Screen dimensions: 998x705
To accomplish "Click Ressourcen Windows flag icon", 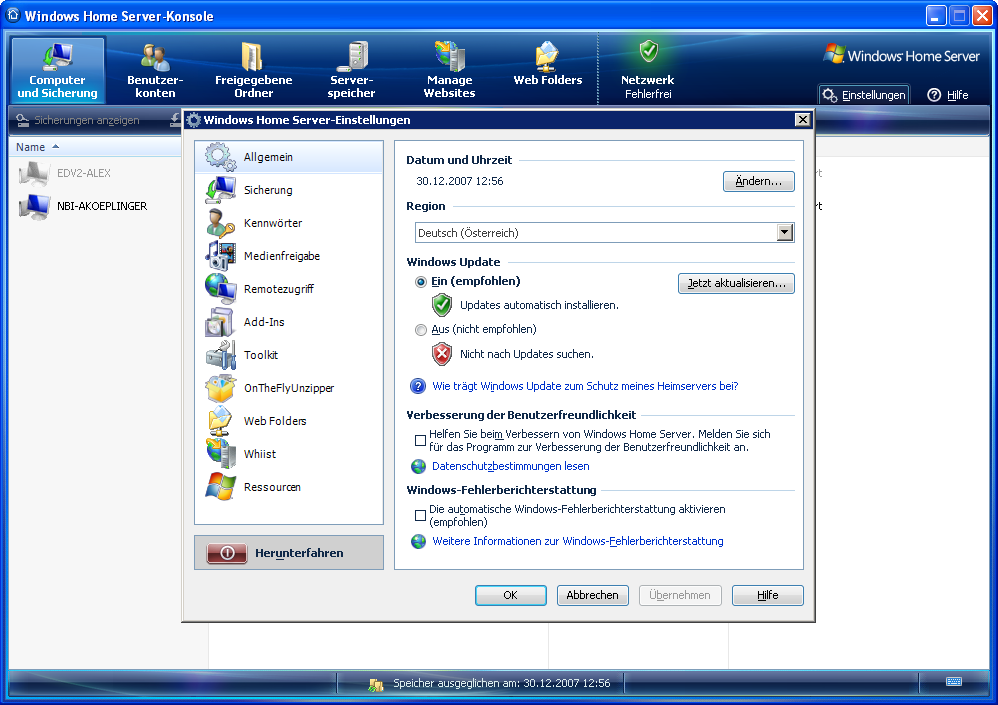I will [x=220, y=487].
